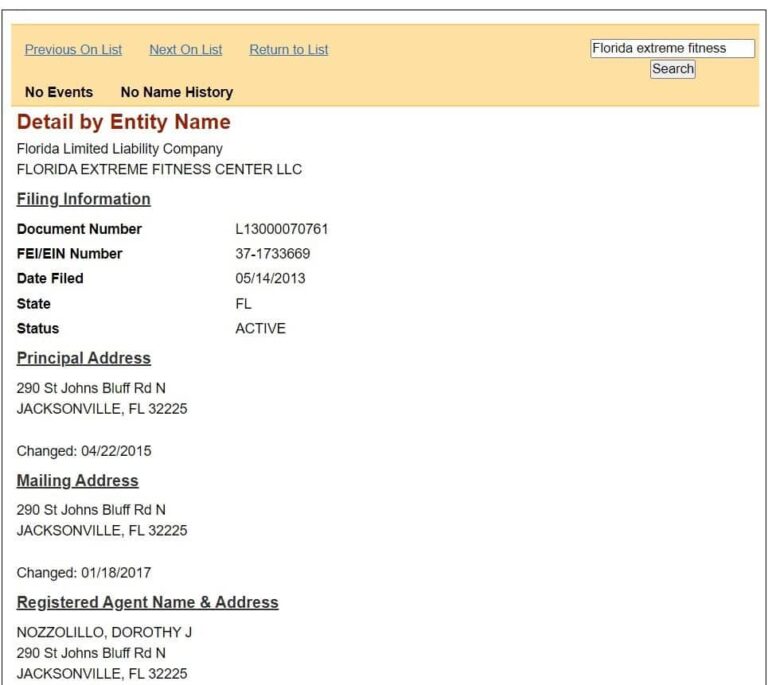Click the FLORIDA EXTREME FITNESS CENTER LLC name

pos(159,169)
